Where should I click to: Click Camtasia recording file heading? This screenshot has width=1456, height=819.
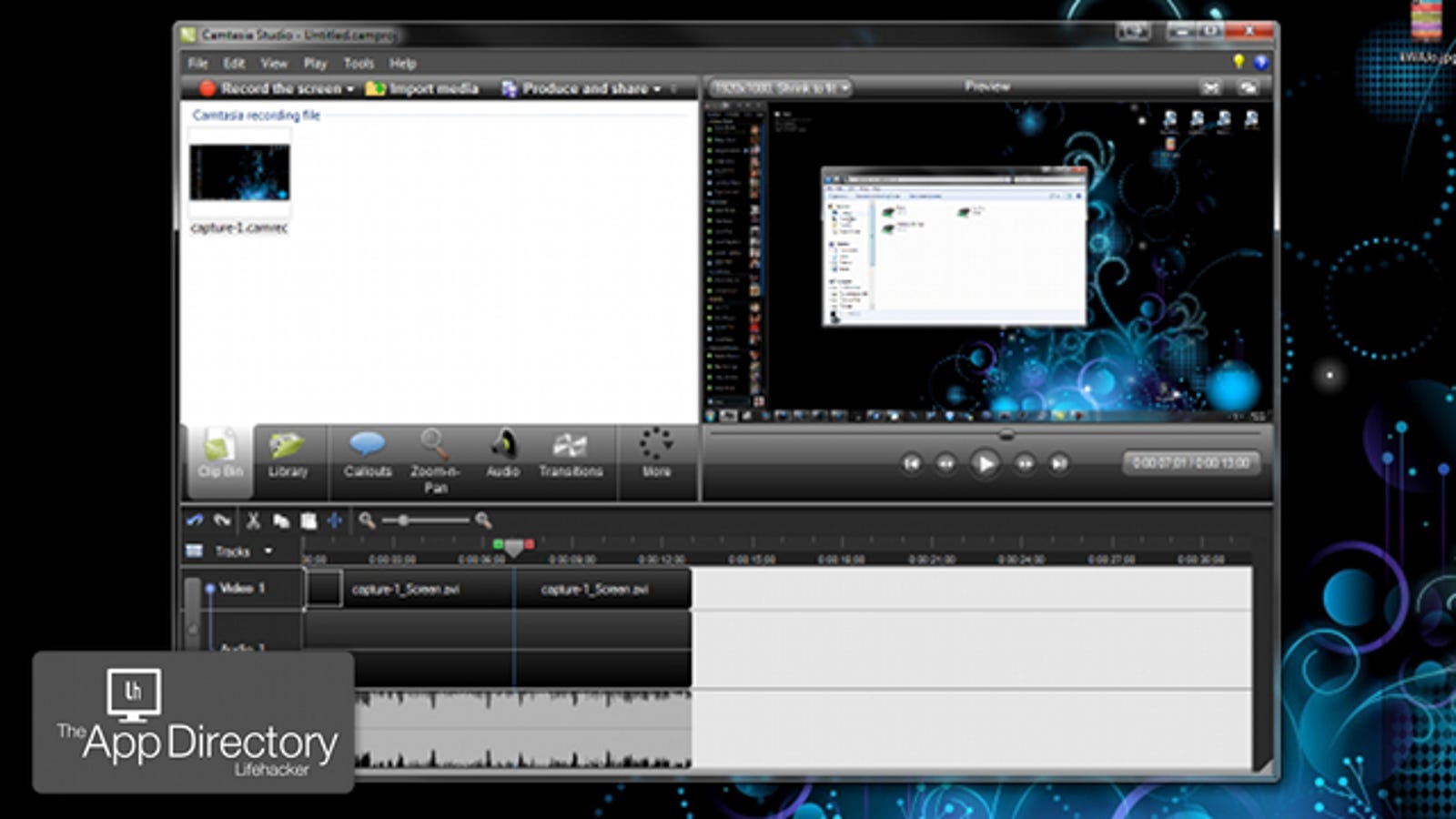point(257,115)
